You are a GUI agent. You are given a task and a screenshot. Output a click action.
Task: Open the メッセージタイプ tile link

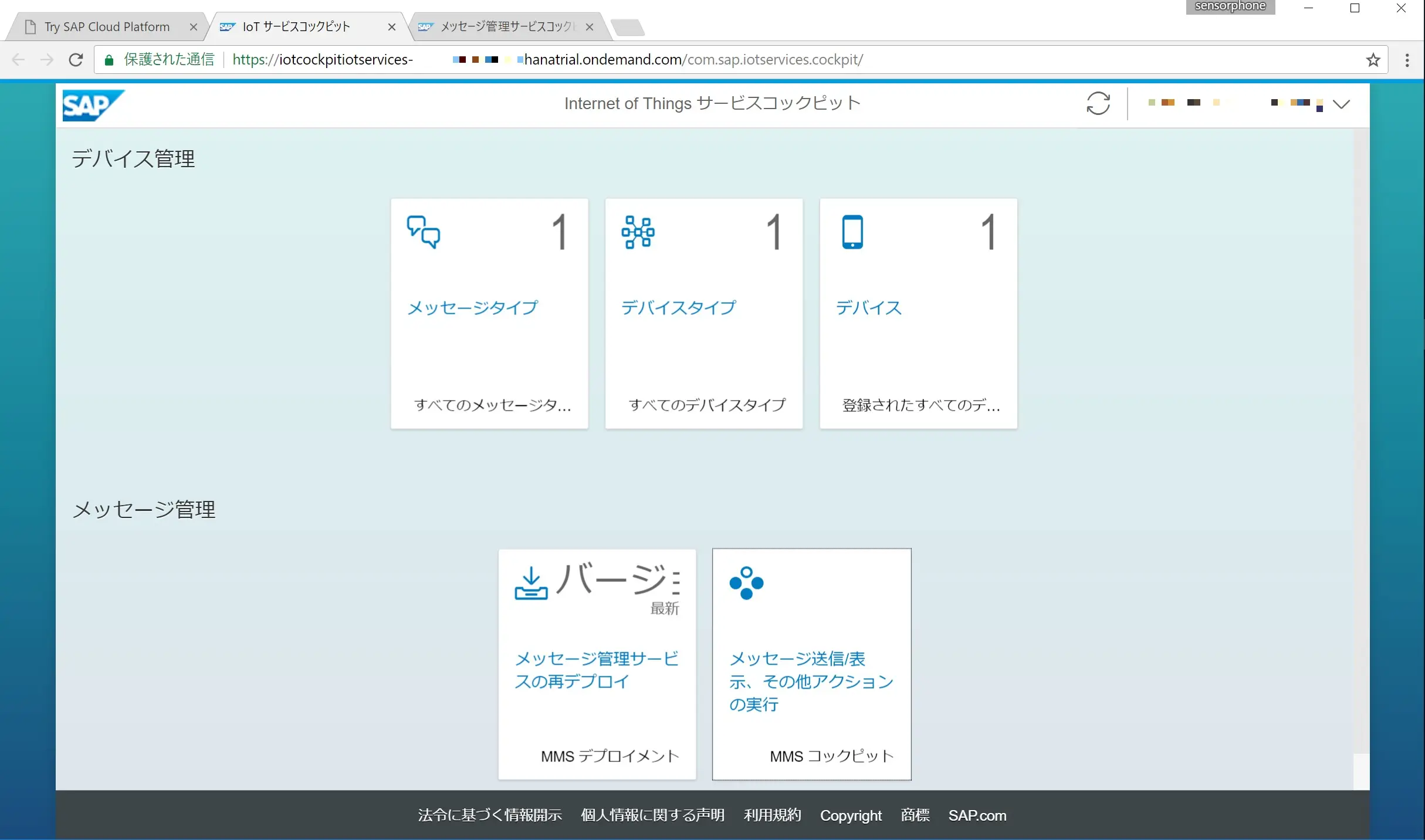click(x=473, y=308)
